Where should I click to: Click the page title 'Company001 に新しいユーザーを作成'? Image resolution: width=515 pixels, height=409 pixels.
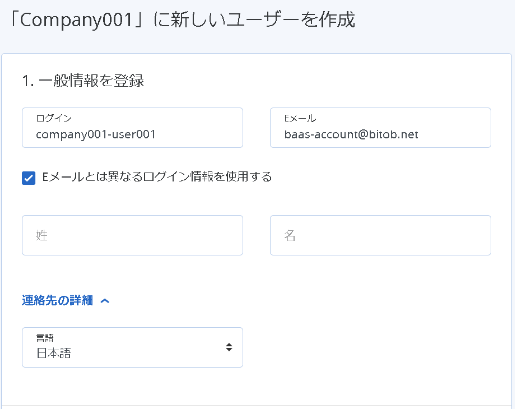tap(182, 20)
